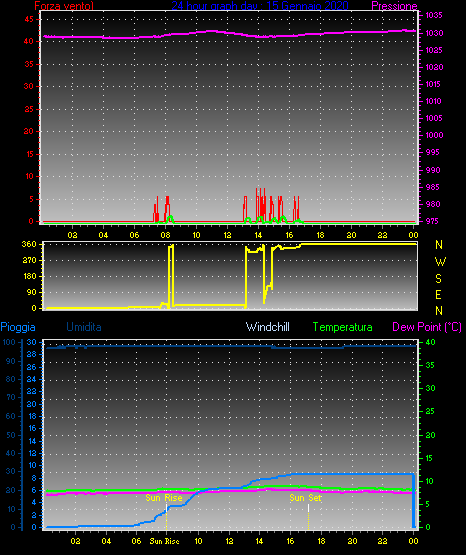Click the green Temperatura legend label
This screenshot has width=466, height=555.
pos(343,327)
